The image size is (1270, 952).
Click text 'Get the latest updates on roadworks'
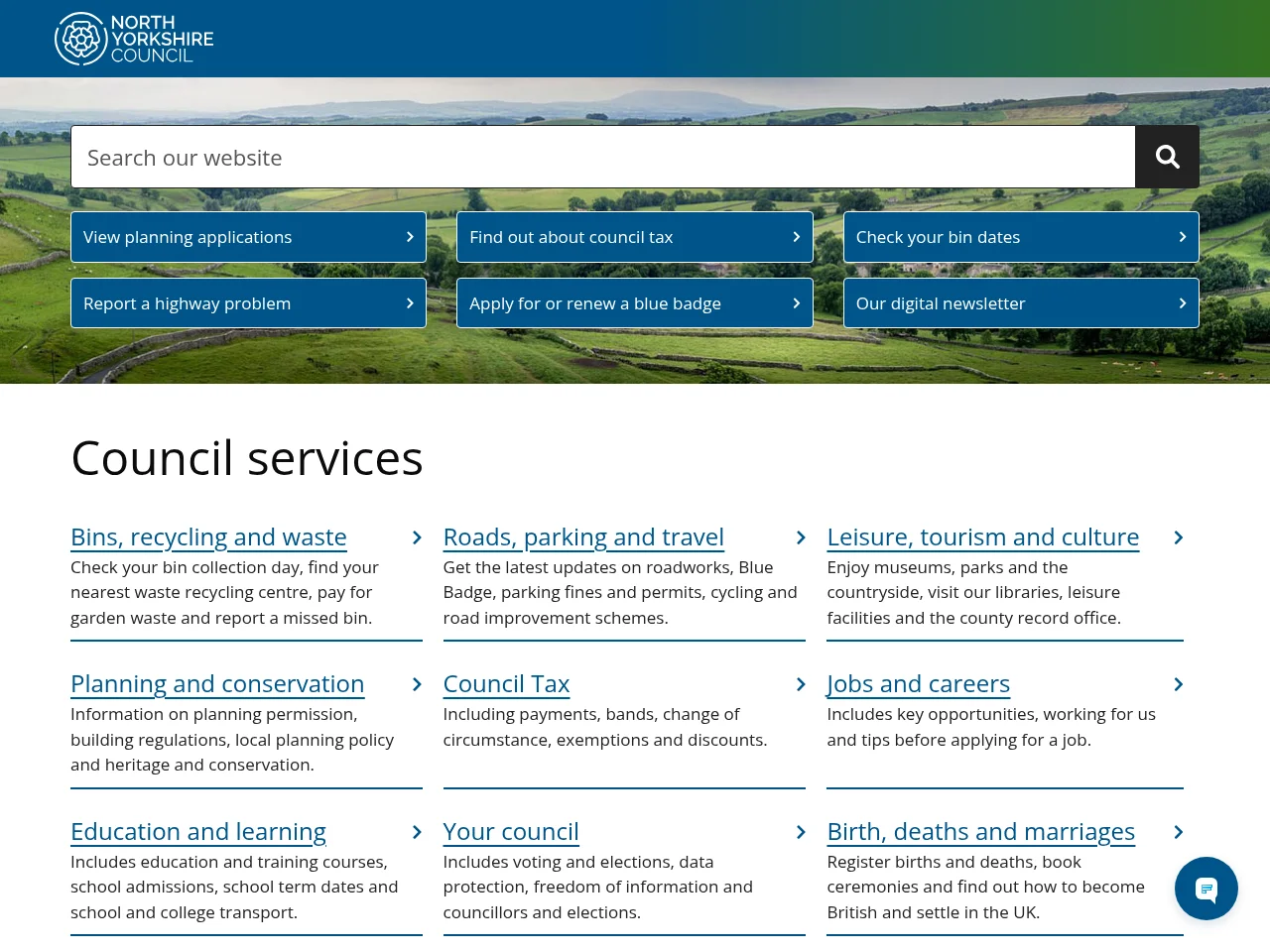(x=588, y=567)
